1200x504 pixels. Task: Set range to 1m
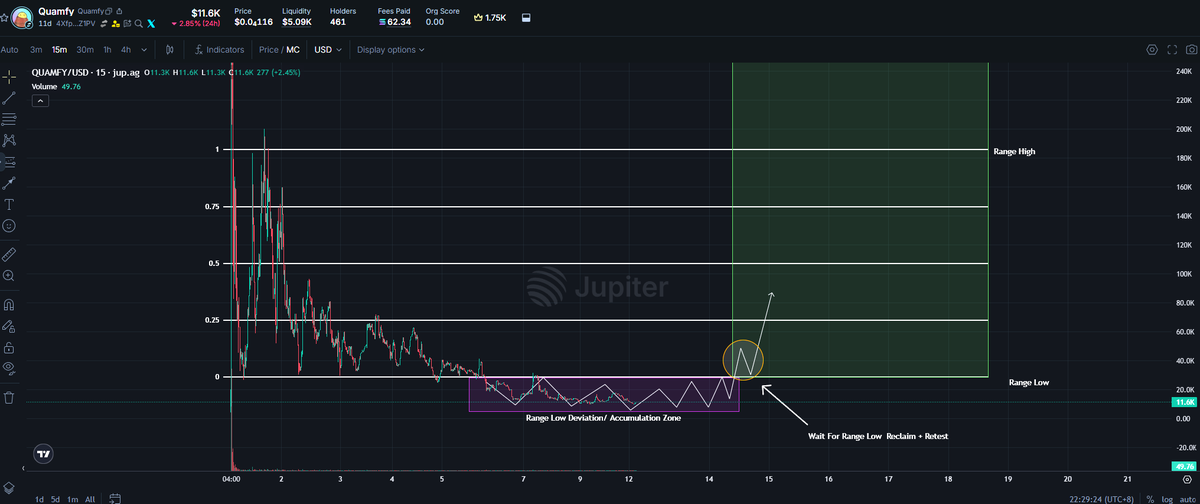pos(72,499)
